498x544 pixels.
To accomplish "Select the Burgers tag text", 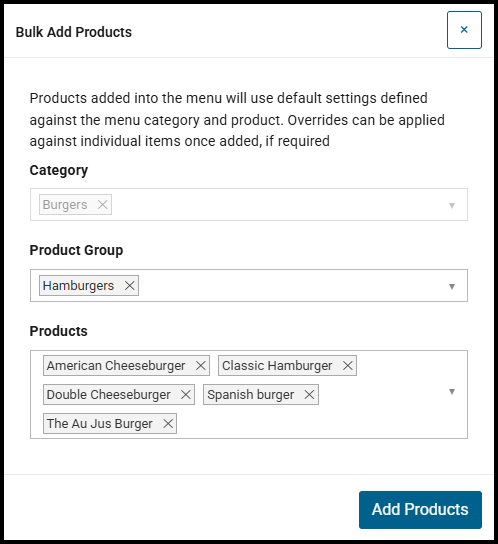I will 65,205.
